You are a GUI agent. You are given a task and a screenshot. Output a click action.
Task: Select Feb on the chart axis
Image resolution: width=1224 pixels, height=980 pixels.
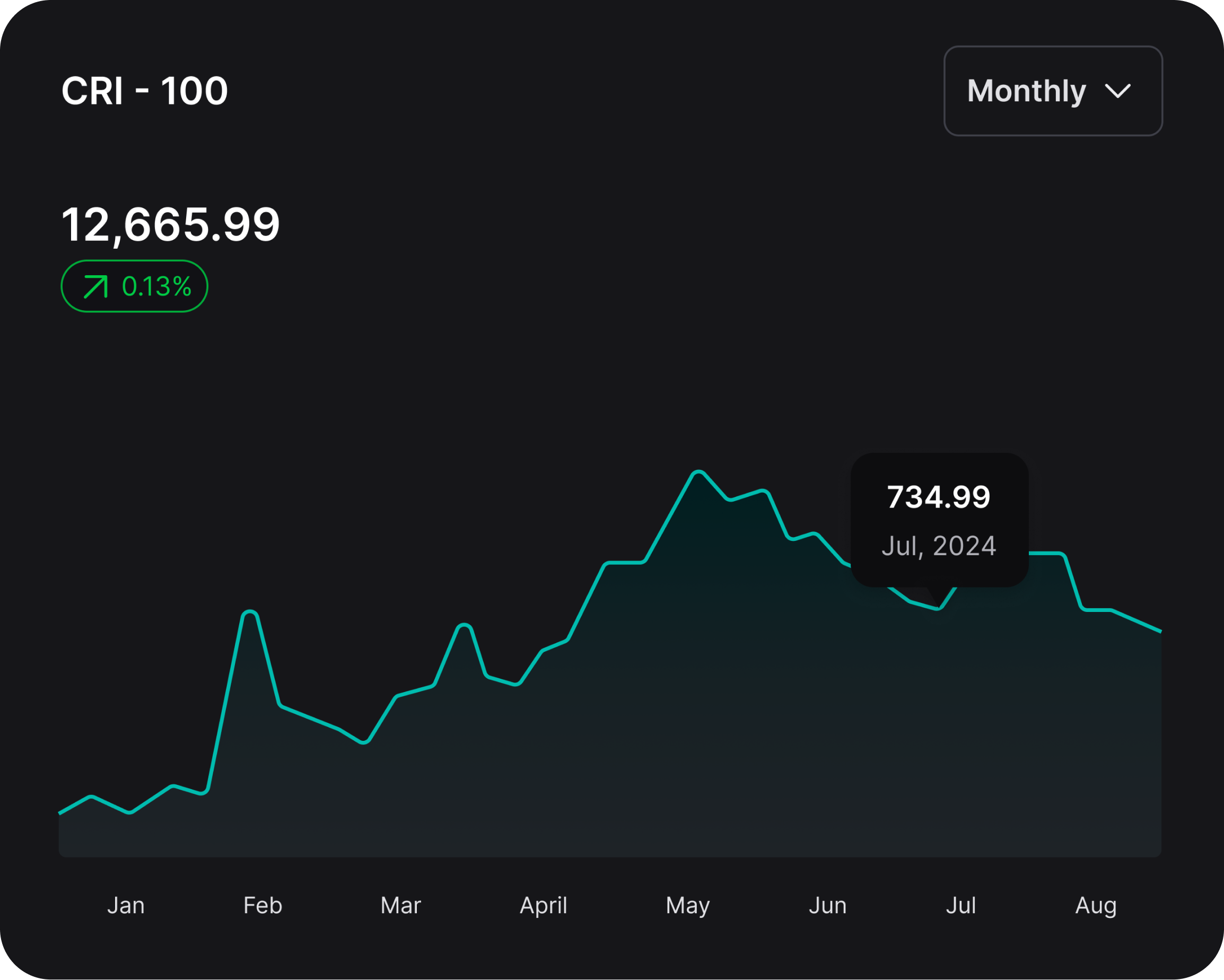coord(263,905)
